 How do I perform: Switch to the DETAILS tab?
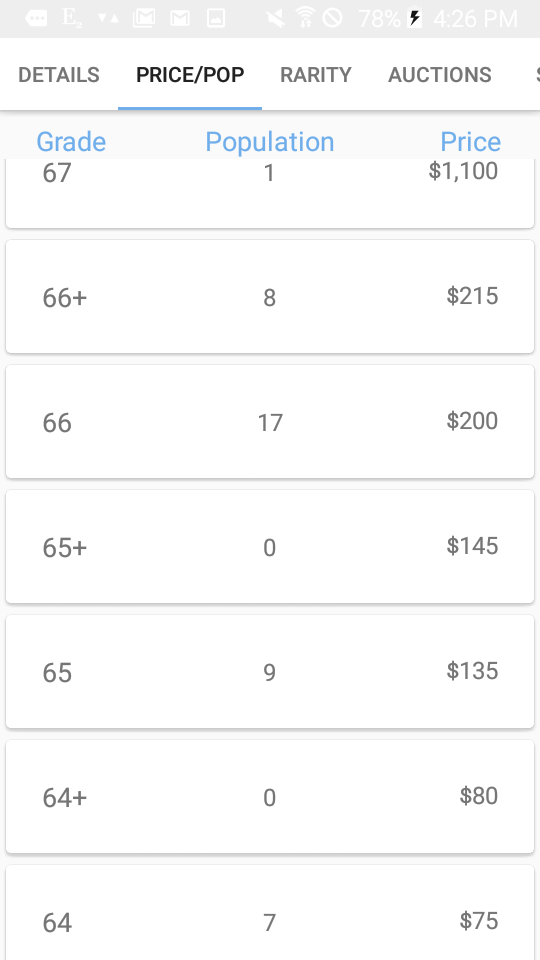coord(59,75)
